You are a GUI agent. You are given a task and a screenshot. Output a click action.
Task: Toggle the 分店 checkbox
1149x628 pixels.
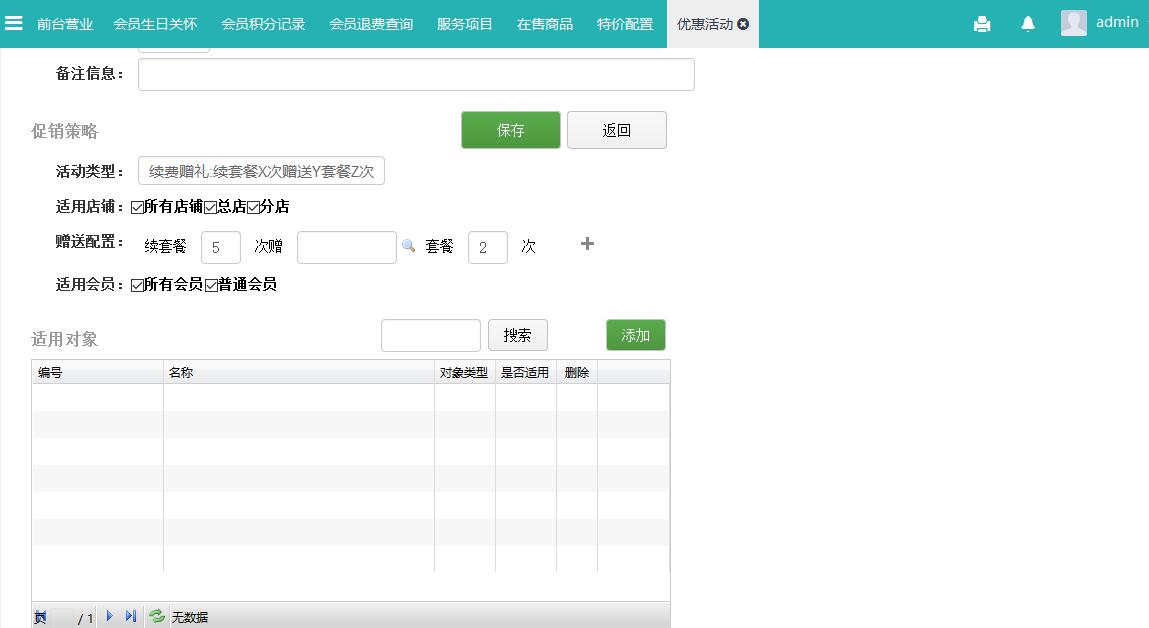253,207
